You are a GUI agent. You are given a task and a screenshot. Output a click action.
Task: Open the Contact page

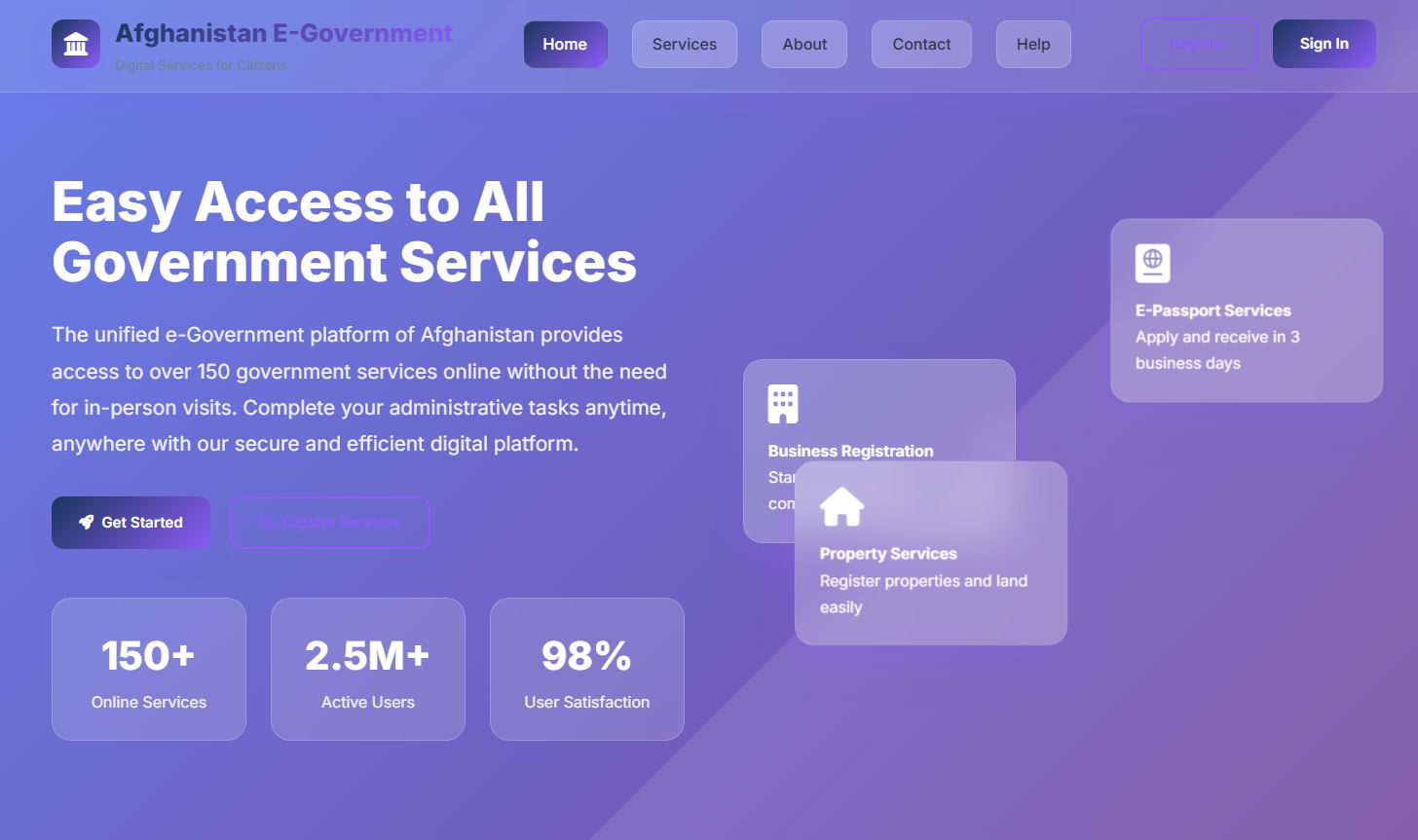pos(920,44)
